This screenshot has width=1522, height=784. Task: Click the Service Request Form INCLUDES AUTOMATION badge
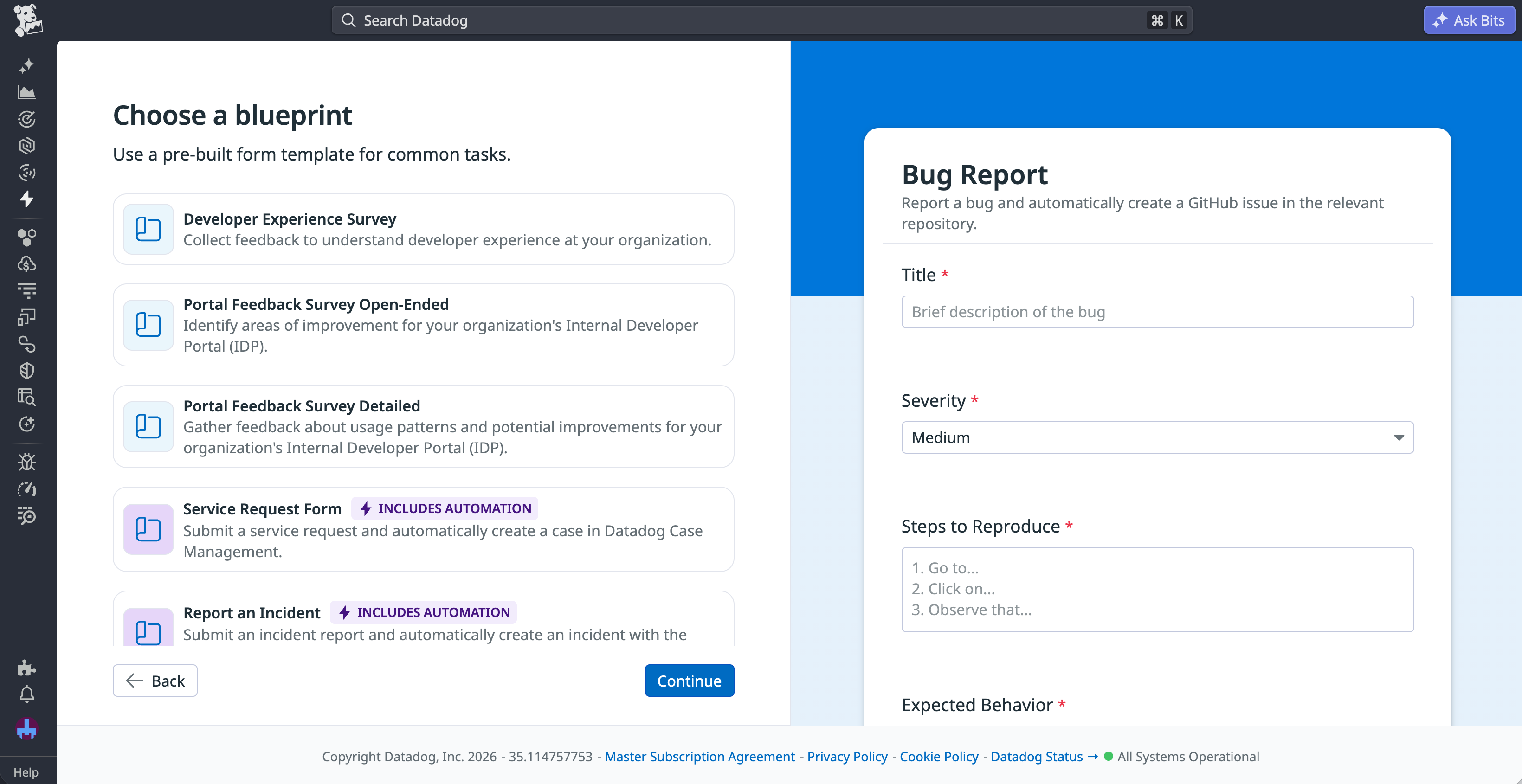click(x=445, y=508)
